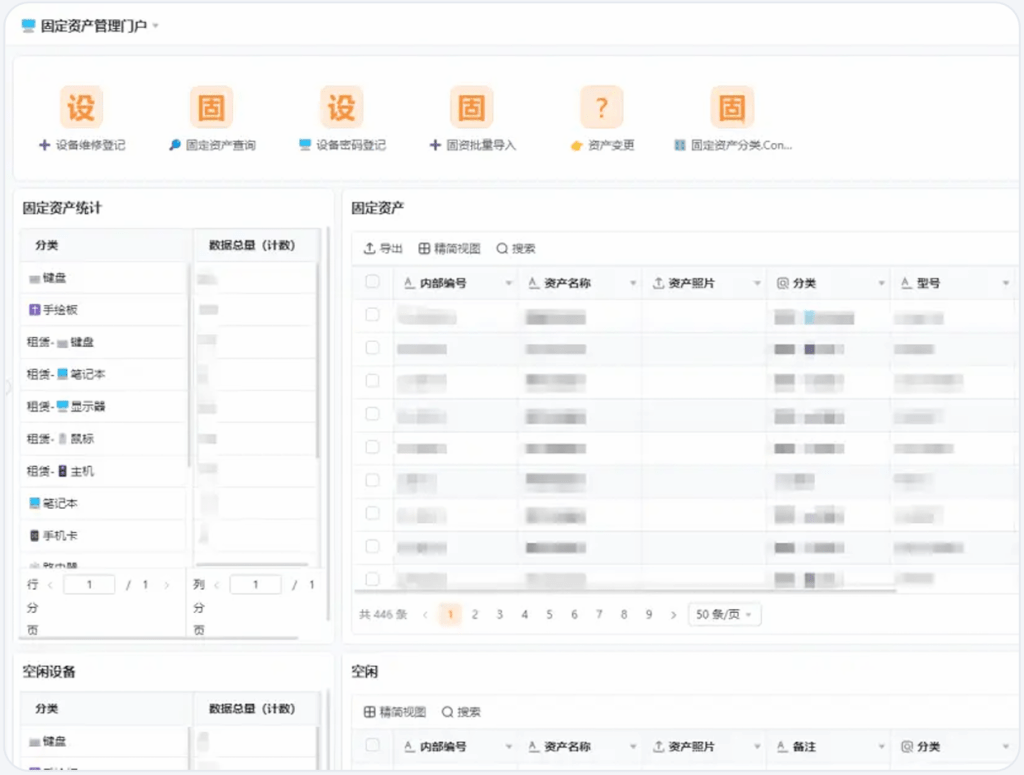
Task: Open the 固定资产查询 tile icon
Action: coord(211,107)
